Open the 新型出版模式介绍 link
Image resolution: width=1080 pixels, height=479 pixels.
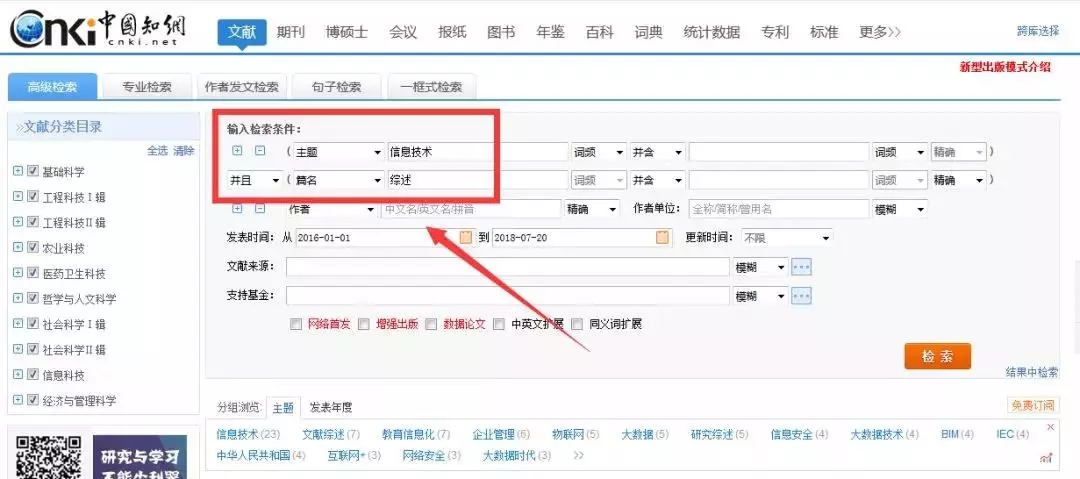[1005, 67]
